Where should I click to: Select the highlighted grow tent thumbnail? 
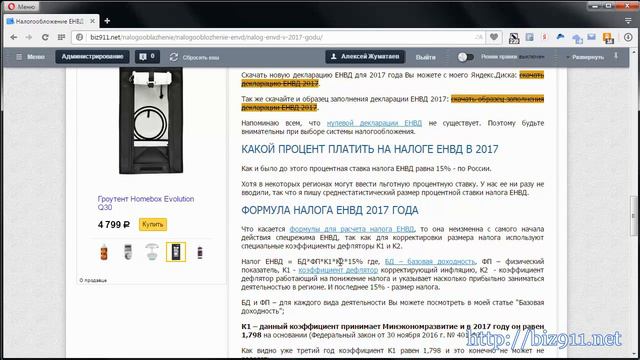[176, 252]
